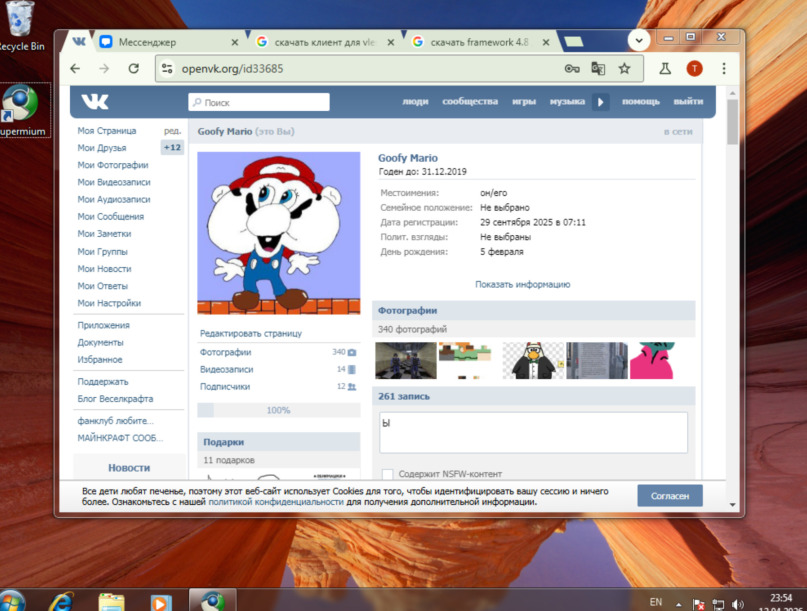Open File Explorer from taskbar
This screenshot has width=807, height=611.
112,602
